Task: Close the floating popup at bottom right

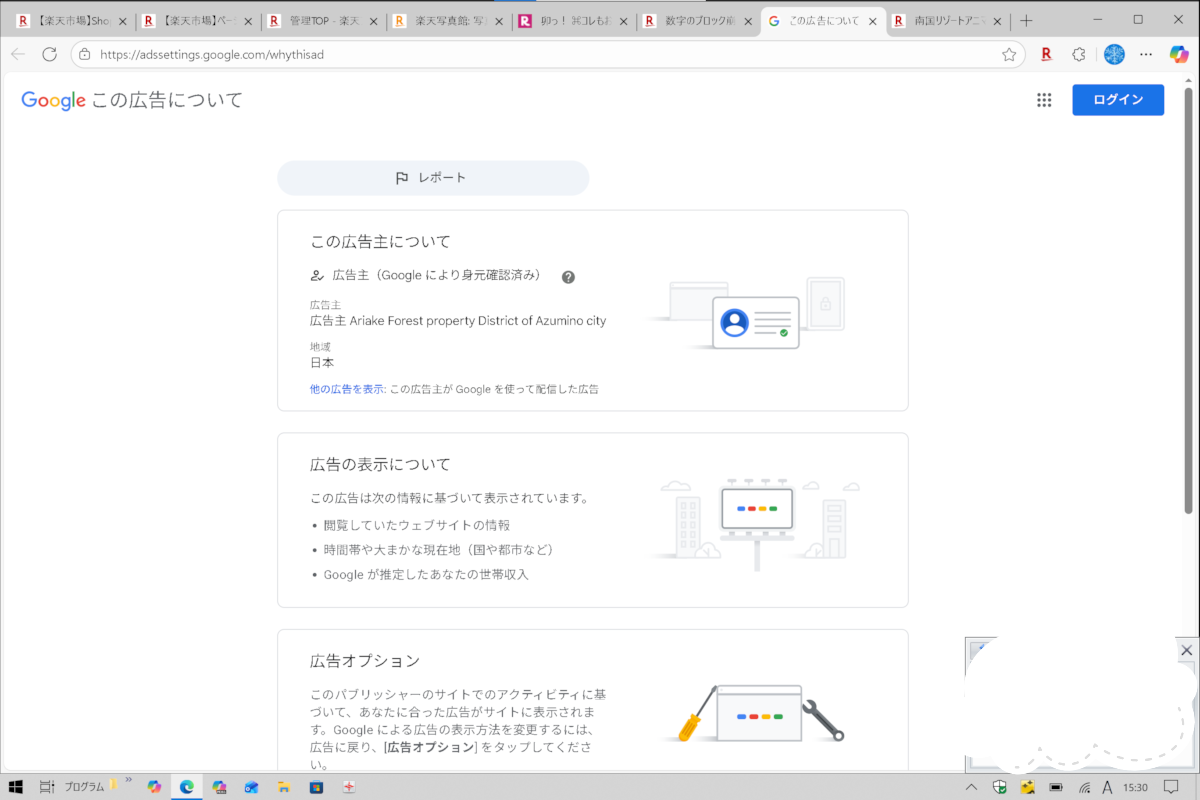Action: [x=1186, y=650]
